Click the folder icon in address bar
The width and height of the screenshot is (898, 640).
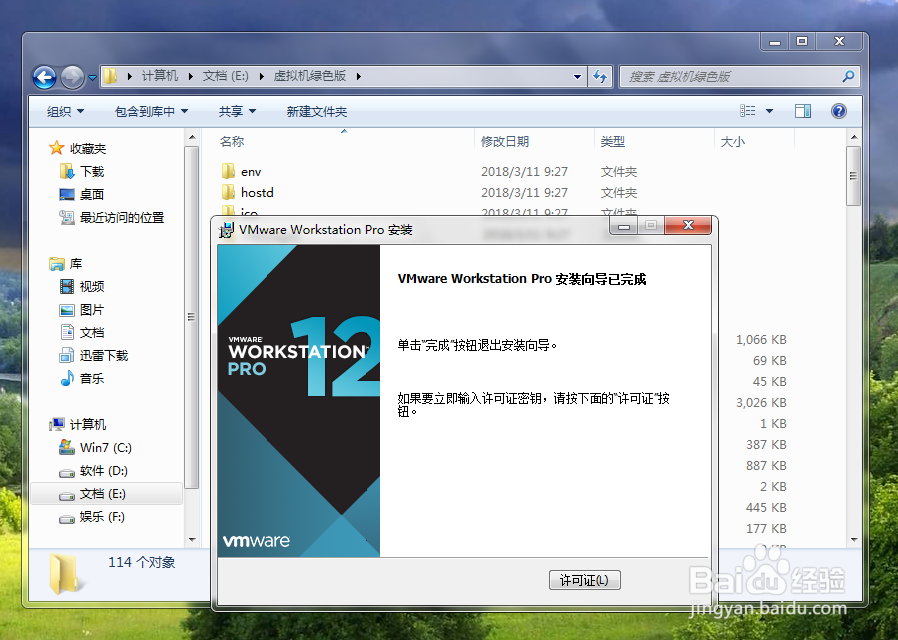[111, 76]
